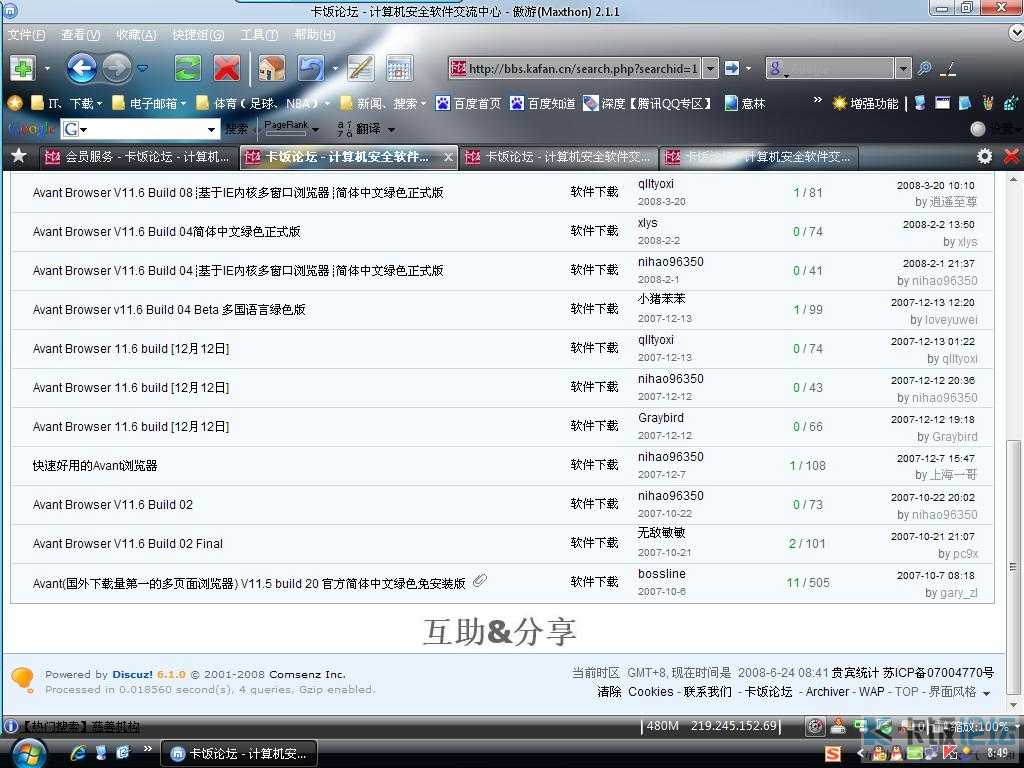Click the address bar URL field

click(x=576, y=68)
